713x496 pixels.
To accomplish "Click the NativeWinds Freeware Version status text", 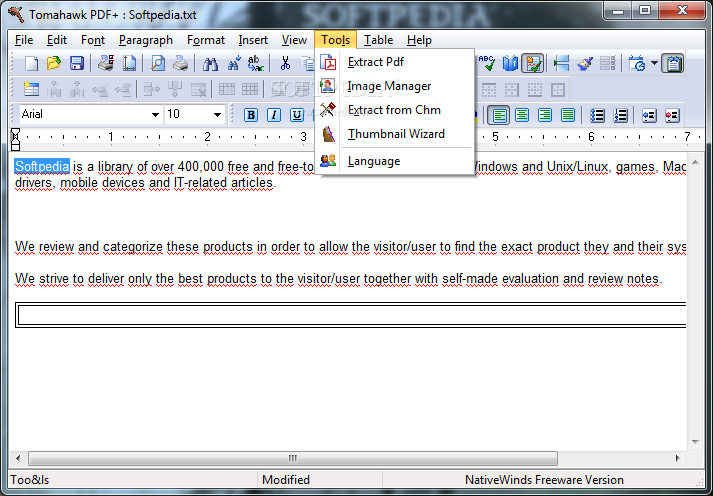I will tap(544, 480).
